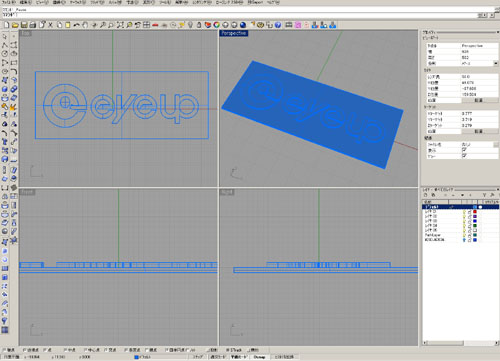Activate the Perspective viewport title tab

[234, 33]
